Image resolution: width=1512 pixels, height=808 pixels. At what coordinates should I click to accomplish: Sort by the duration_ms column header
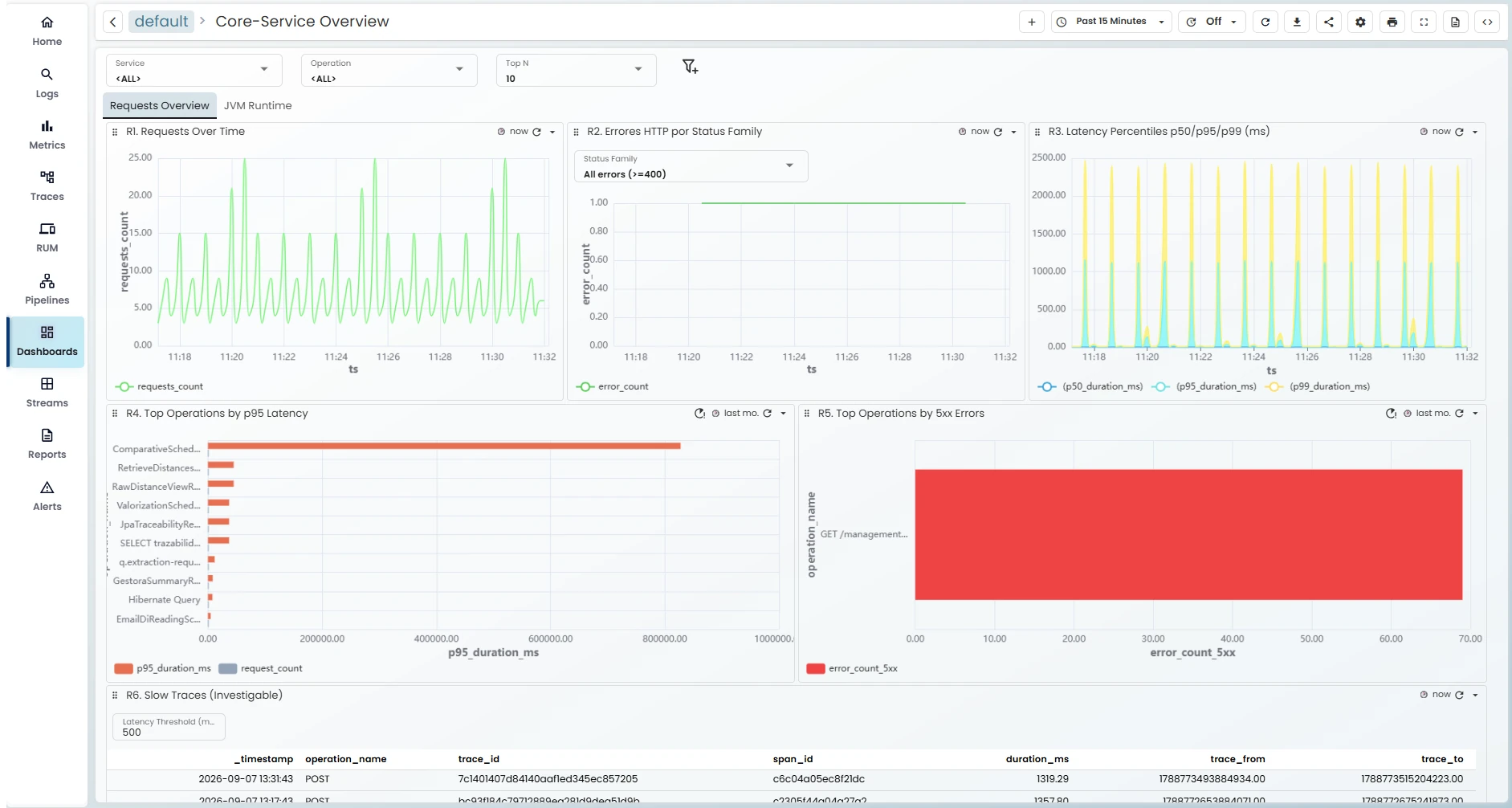coord(1037,759)
